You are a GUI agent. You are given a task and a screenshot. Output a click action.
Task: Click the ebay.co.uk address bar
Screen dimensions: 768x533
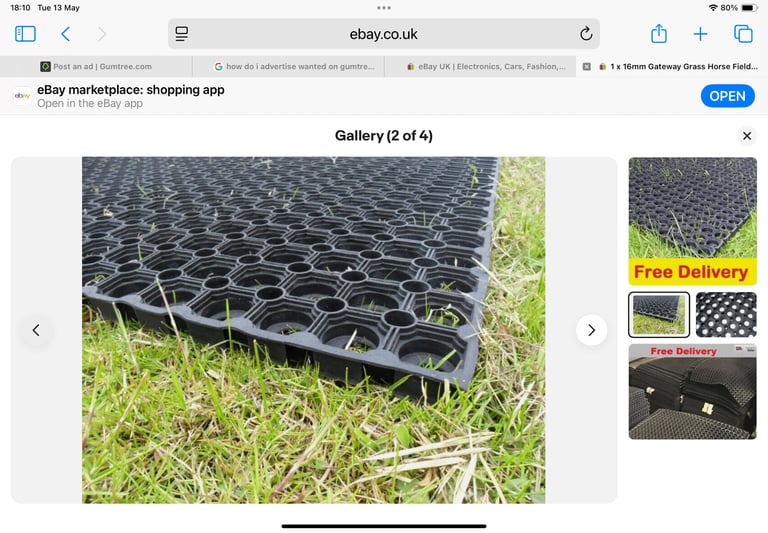pos(384,34)
